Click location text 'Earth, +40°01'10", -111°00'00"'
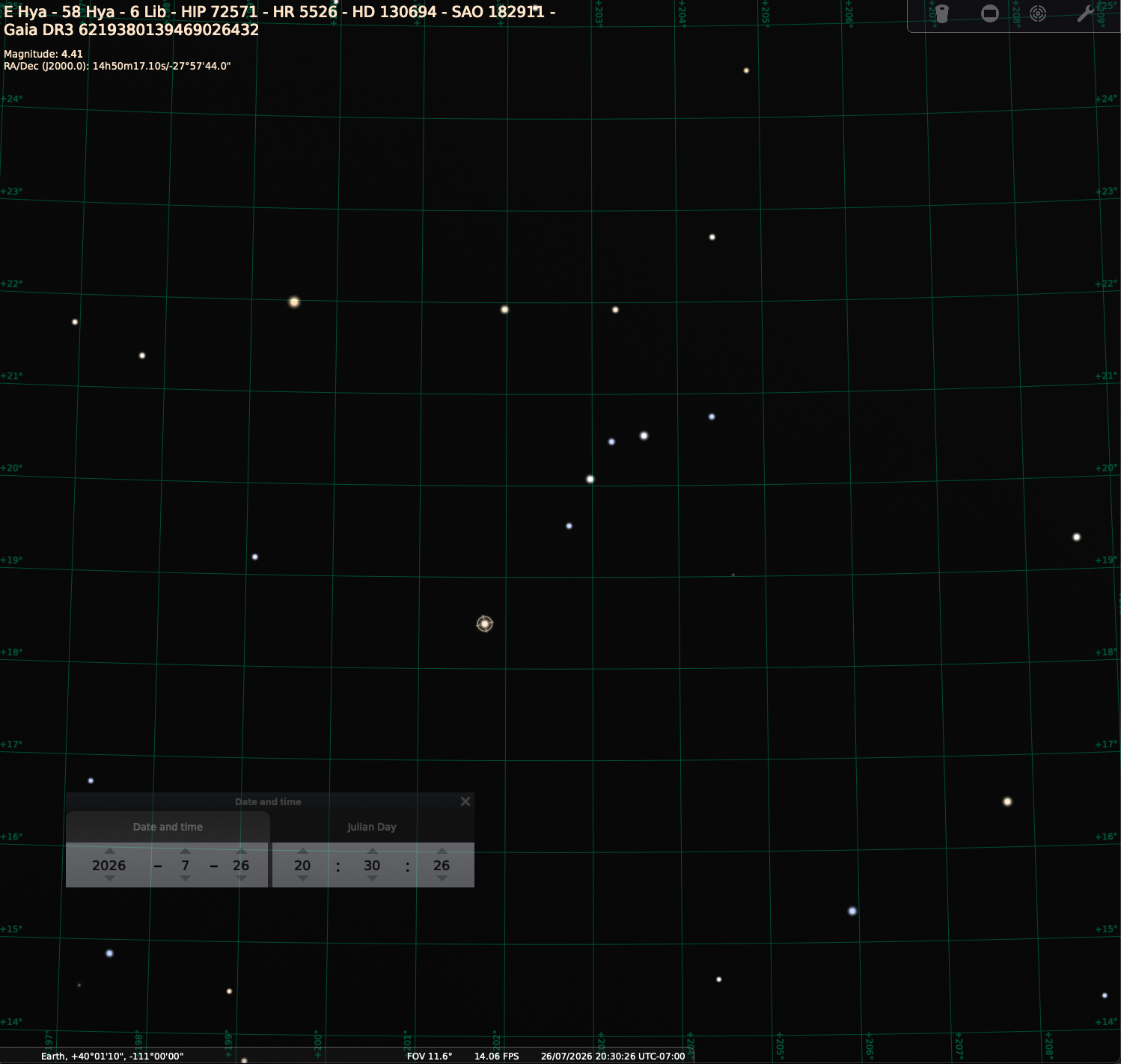Screen dimensions: 1121x1064 pyautogui.click(x=112, y=1056)
